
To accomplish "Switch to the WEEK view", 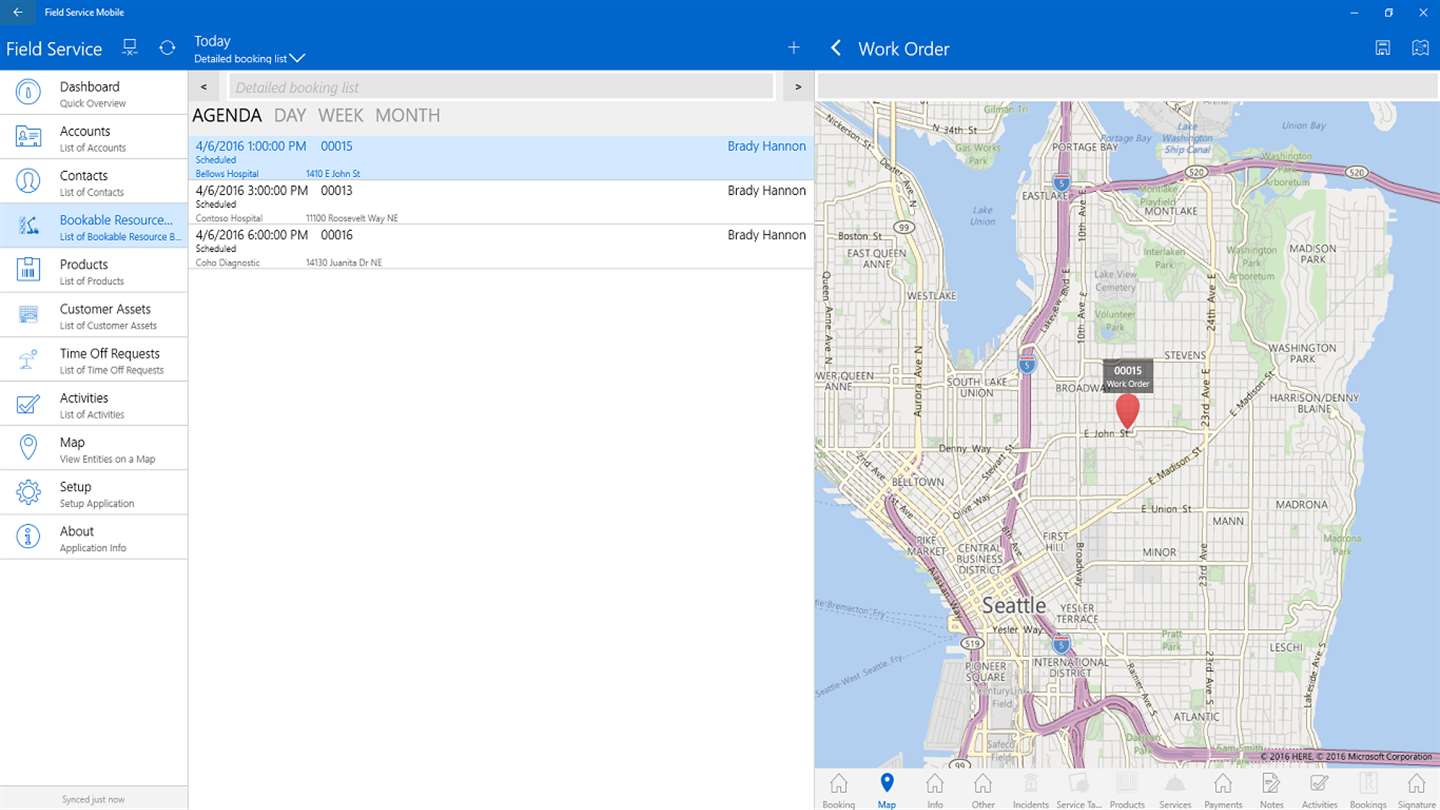I will [341, 115].
